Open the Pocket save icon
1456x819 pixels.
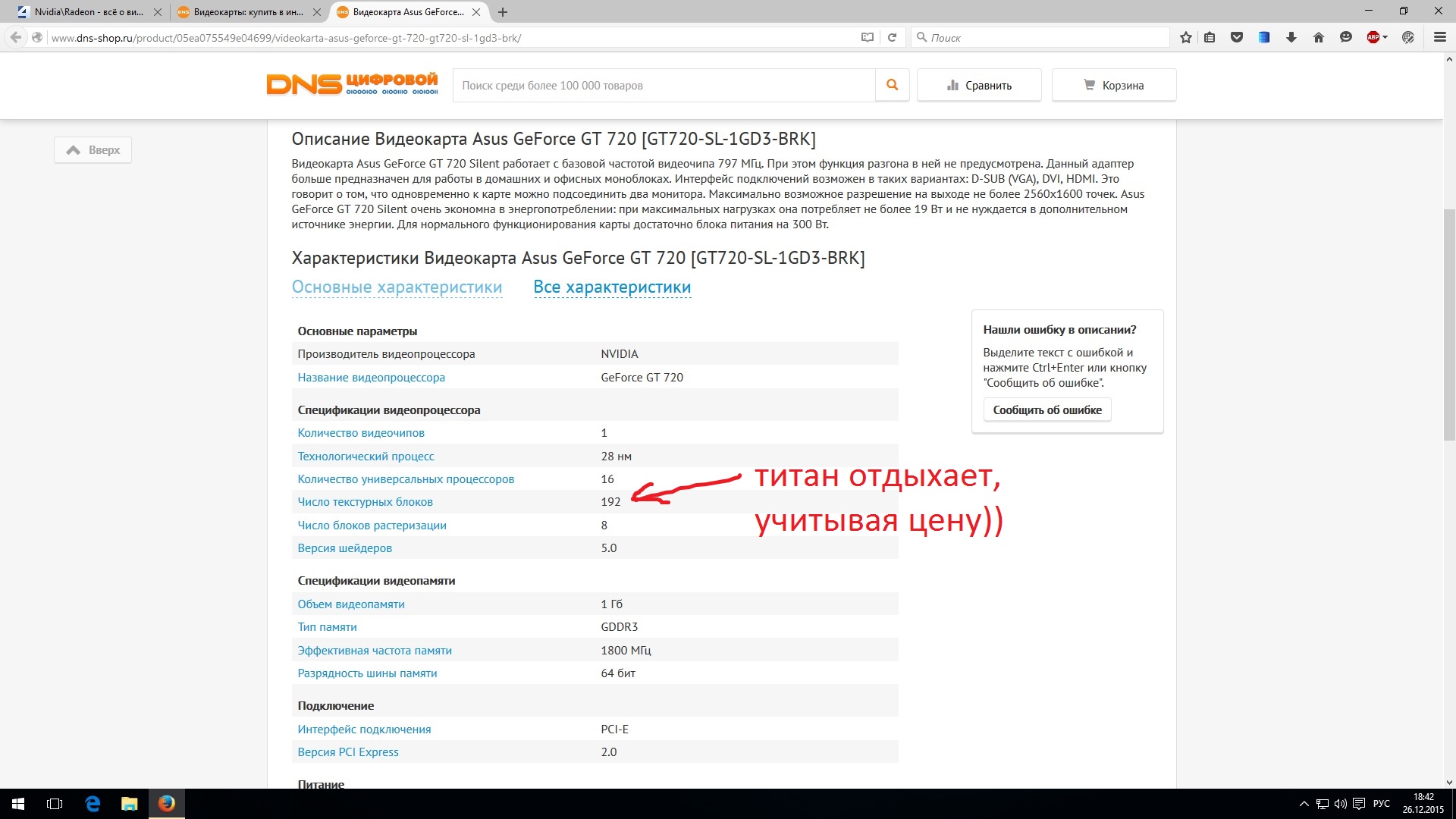pos(1237,37)
